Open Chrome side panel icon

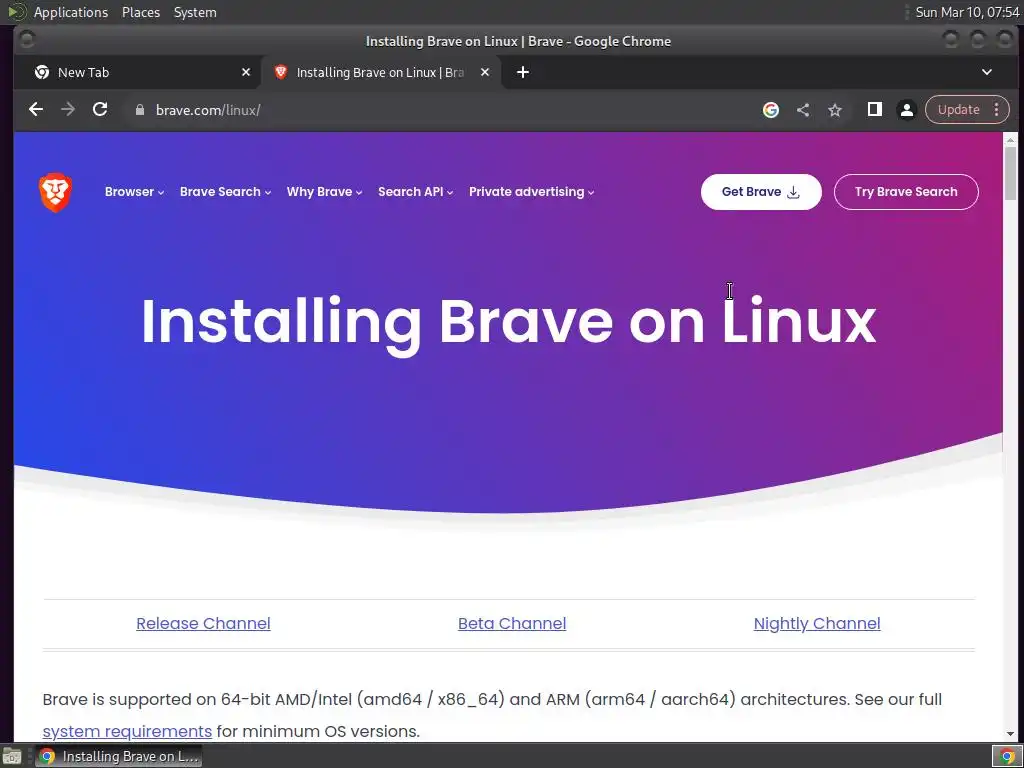[x=874, y=110]
